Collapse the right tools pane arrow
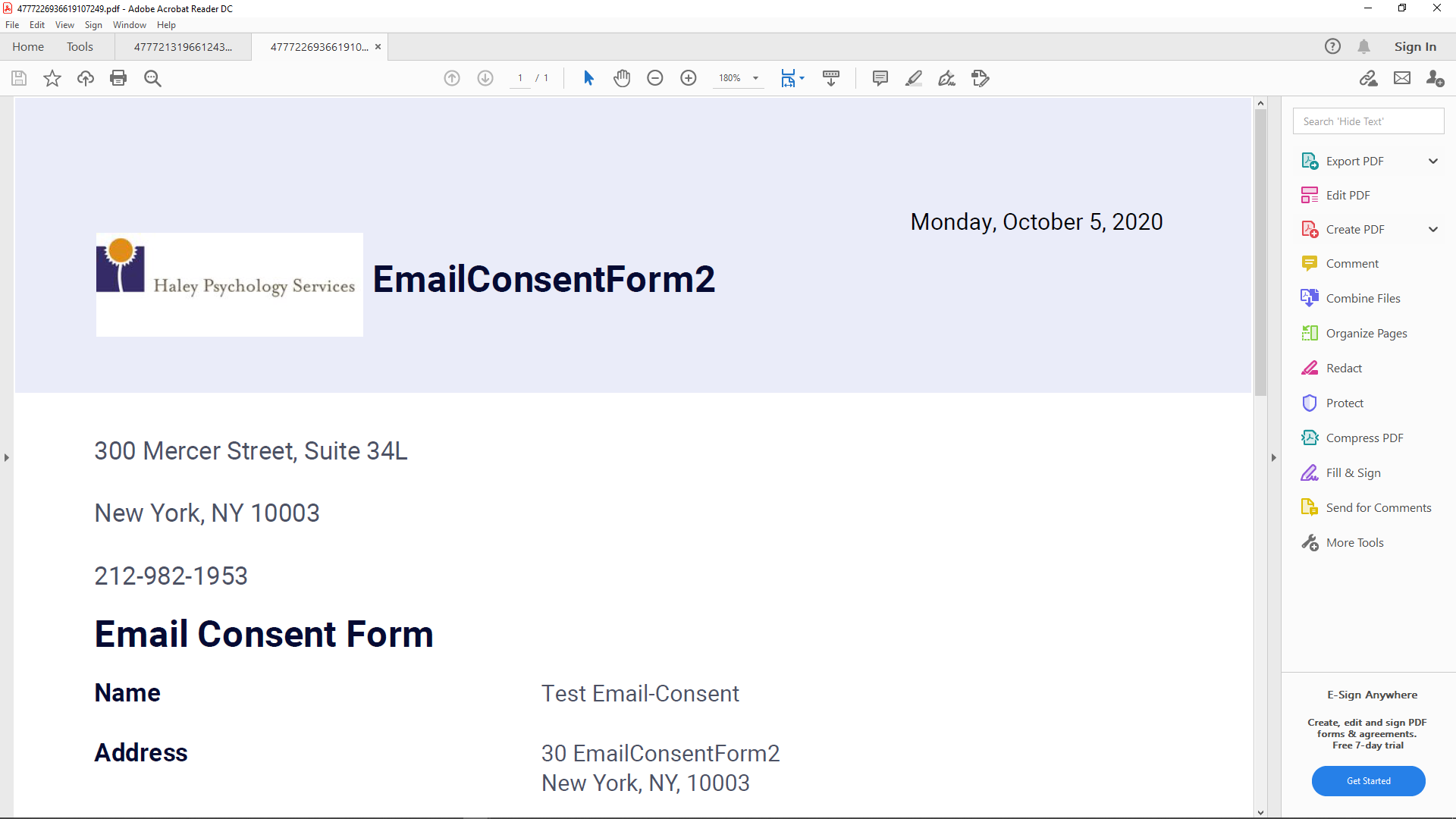 tap(1274, 458)
